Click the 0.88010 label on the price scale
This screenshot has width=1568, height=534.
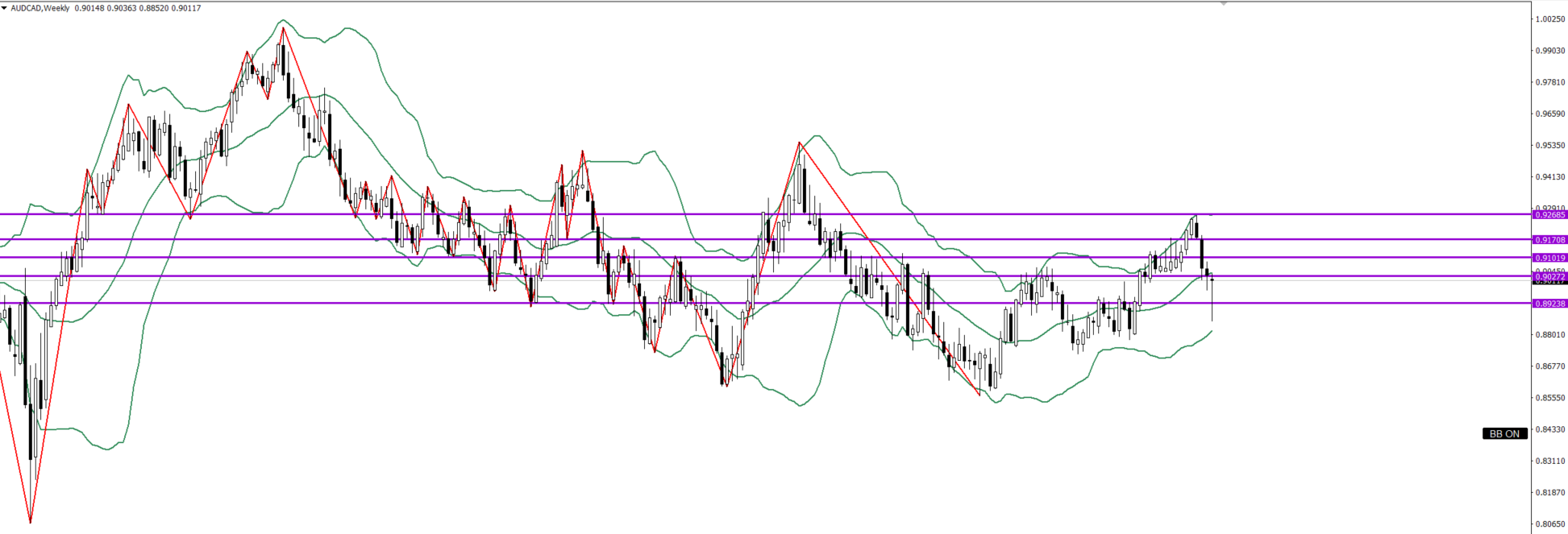point(1549,334)
